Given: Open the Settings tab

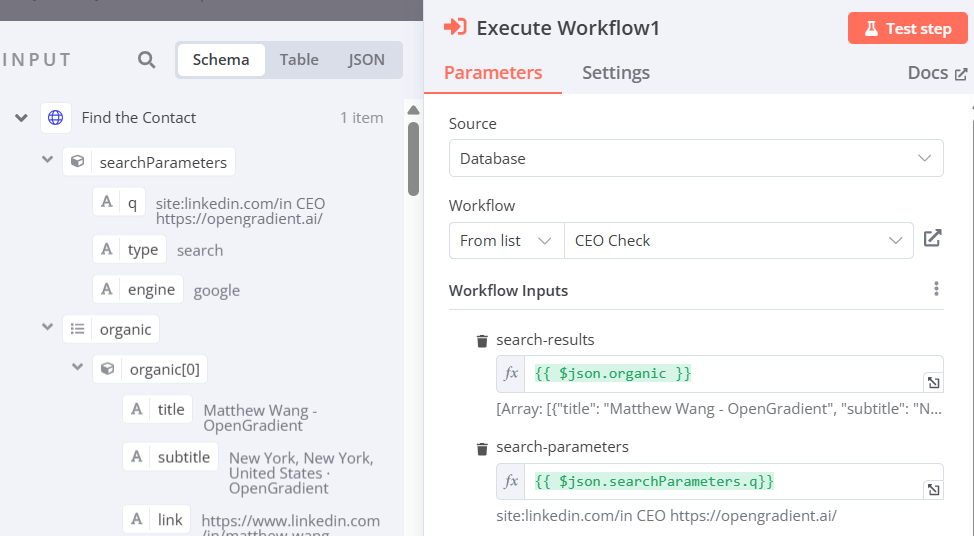Looking at the screenshot, I should [616, 73].
